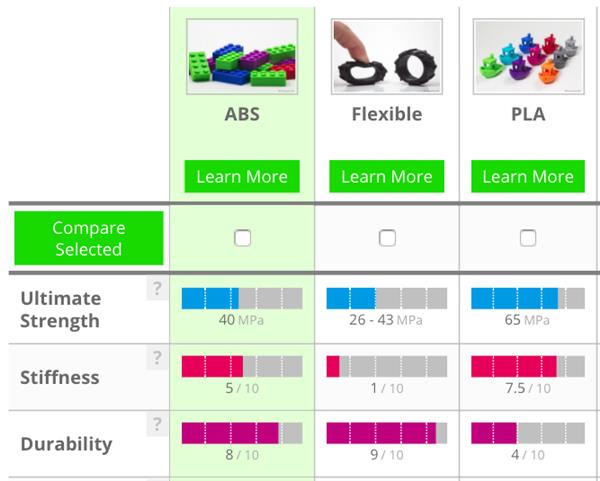Screen dimensions: 600x481
Task: Select the PLA compare checkbox
Action: point(528,238)
